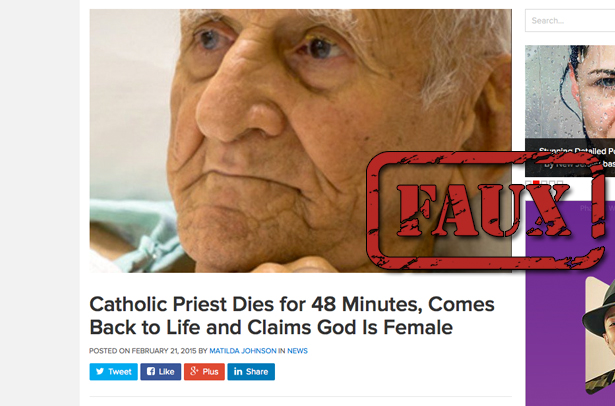
Task: Focus the Search input field
Action: 570,20
